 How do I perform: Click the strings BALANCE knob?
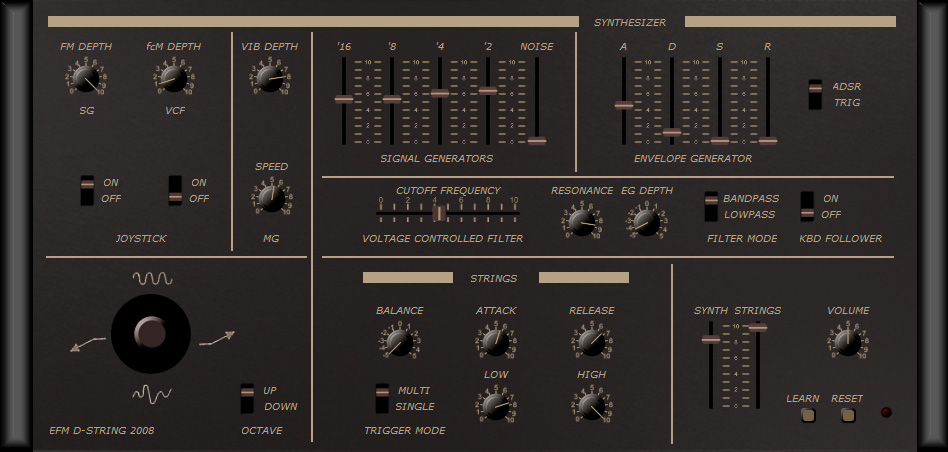(x=400, y=343)
